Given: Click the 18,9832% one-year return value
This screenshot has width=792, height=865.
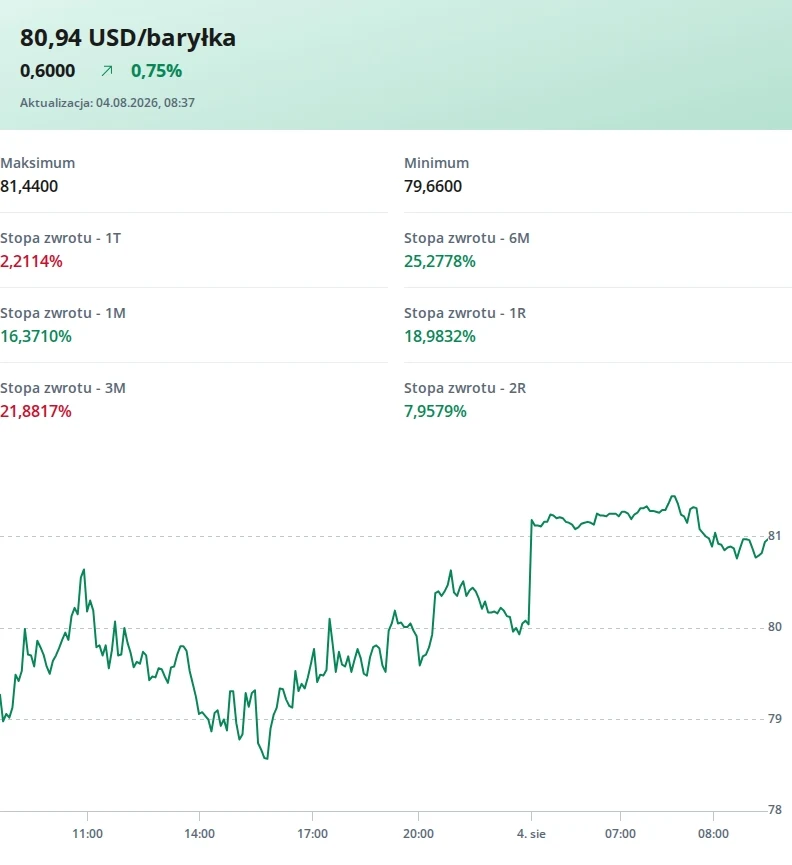Looking at the screenshot, I should [x=440, y=337].
